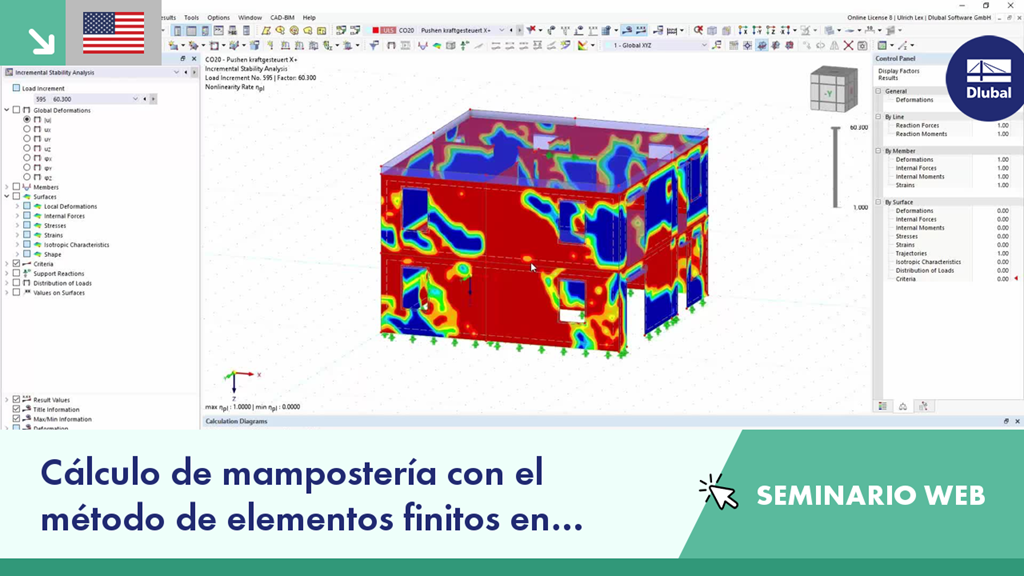Select the ux radio button
1024x576 pixels.
[x=27, y=129]
